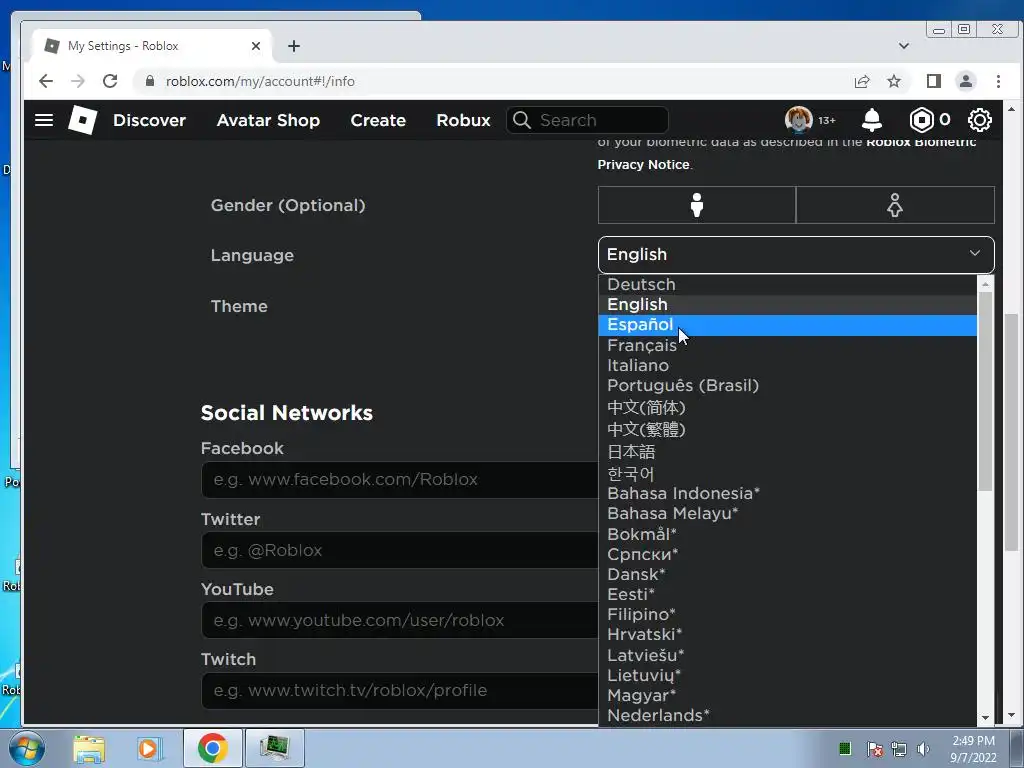Collapse the Language dropdown showing English
Screen dimensions: 1024x768
[796, 255]
